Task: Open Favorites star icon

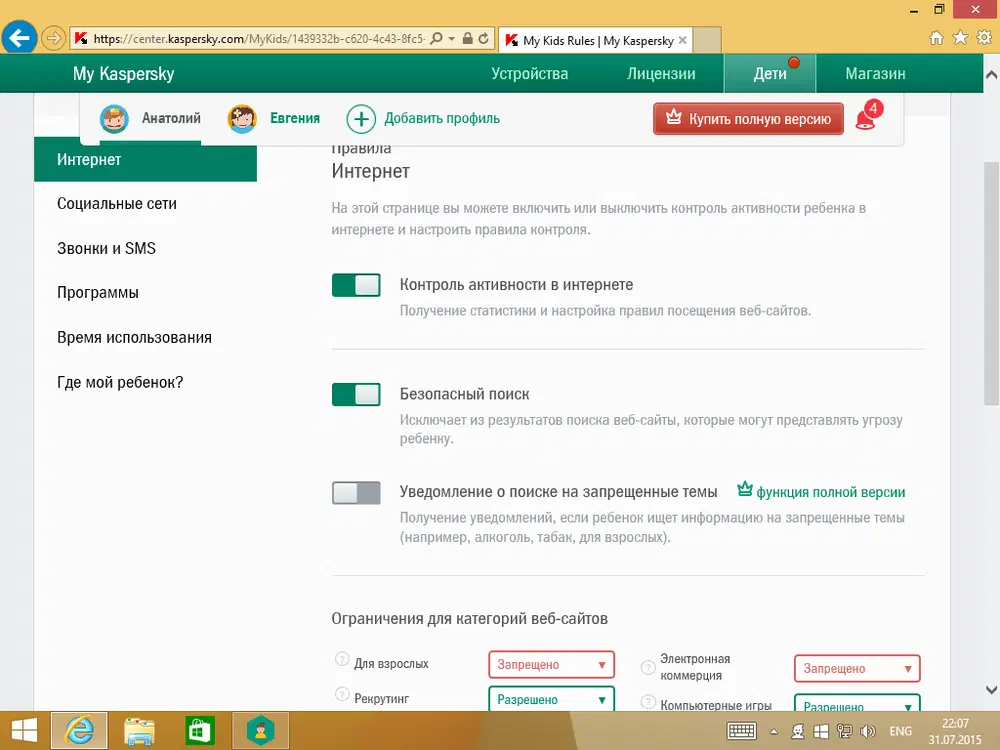Action: click(x=960, y=38)
